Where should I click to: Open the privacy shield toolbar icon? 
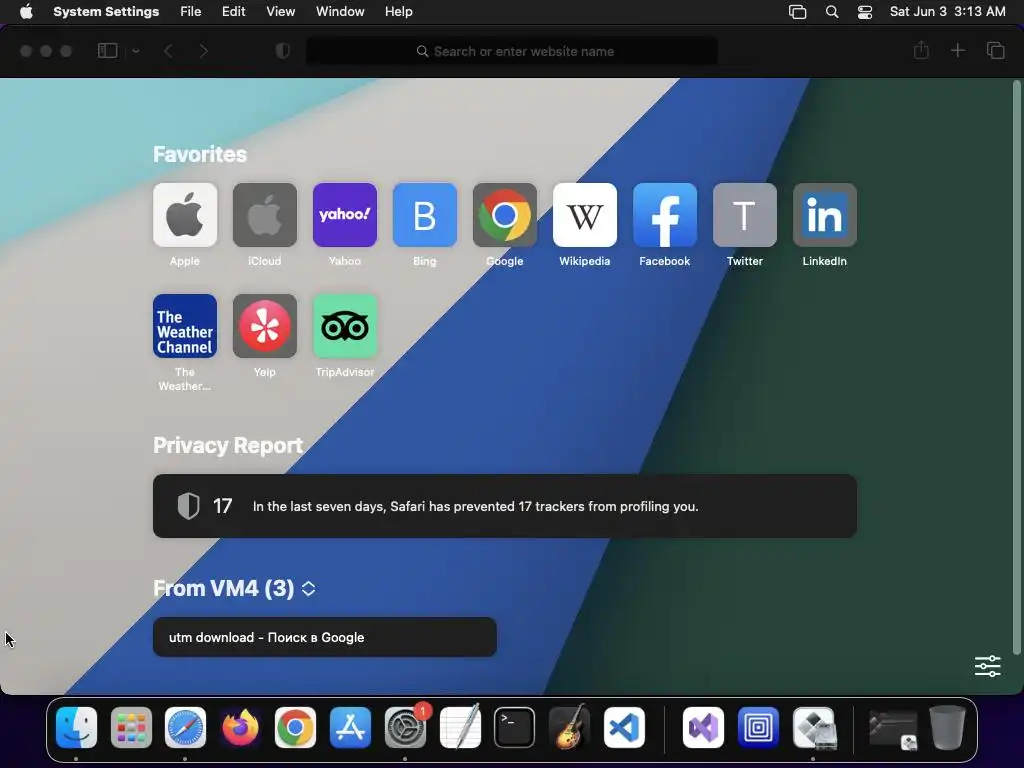(282, 51)
